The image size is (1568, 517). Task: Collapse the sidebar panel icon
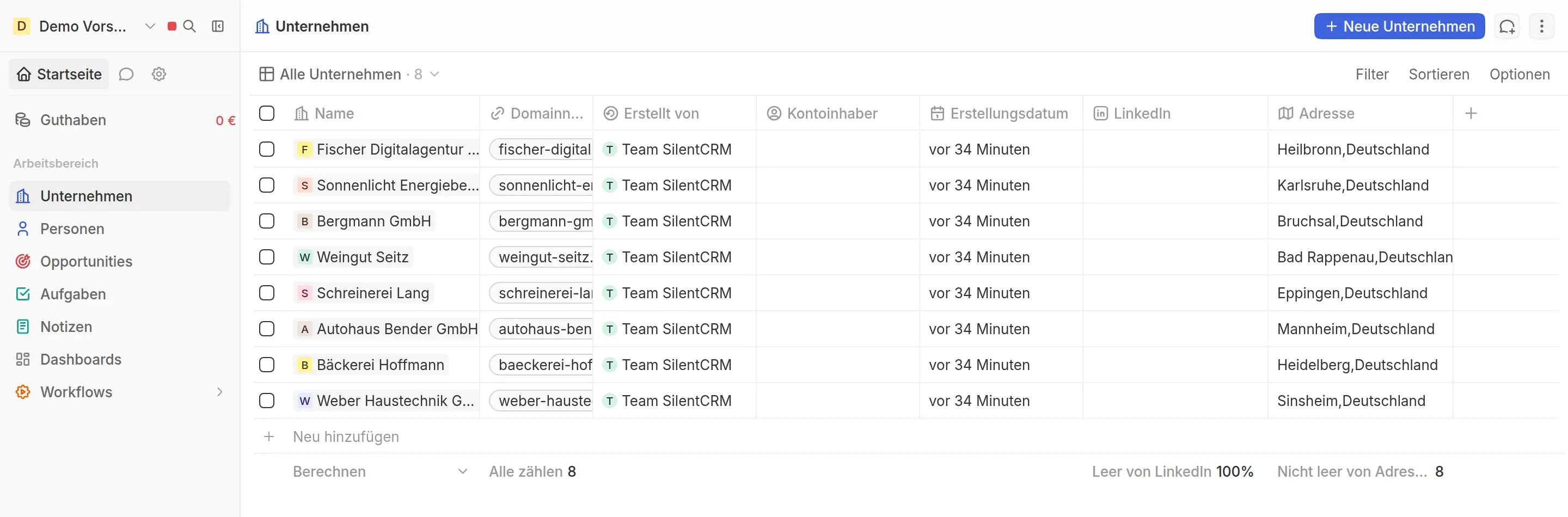pyautogui.click(x=218, y=26)
